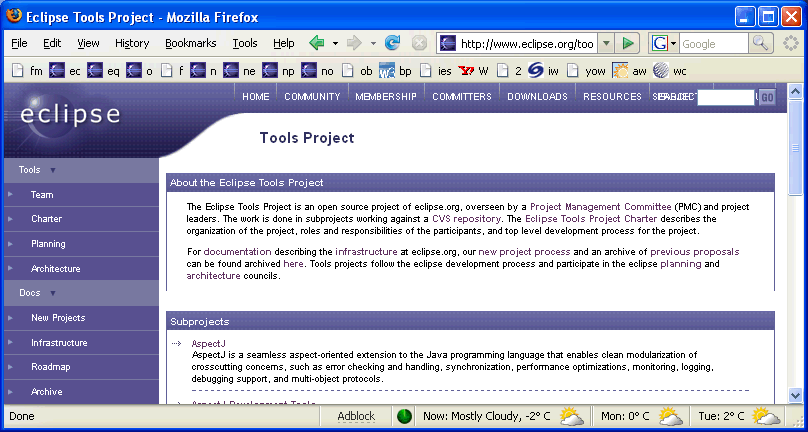This screenshot has height=432, width=808.
Task: Click the greyed-out Stop loading button
Action: (x=419, y=43)
